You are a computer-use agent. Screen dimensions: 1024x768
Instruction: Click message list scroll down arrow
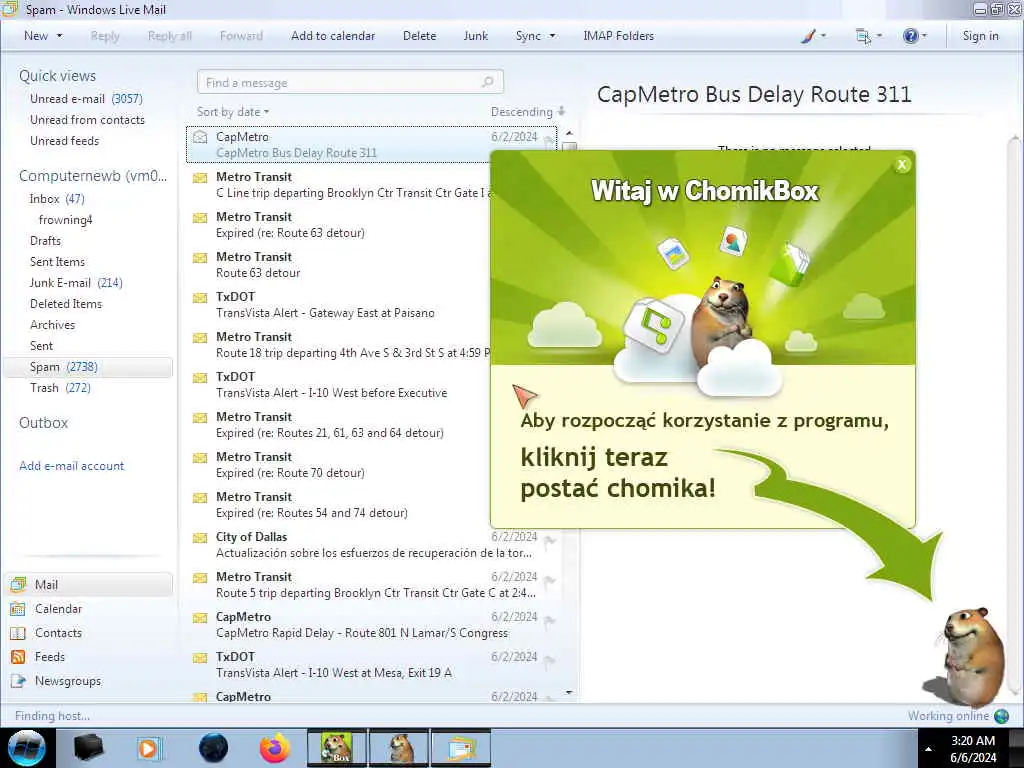pyautogui.click(x=569, y=692)
